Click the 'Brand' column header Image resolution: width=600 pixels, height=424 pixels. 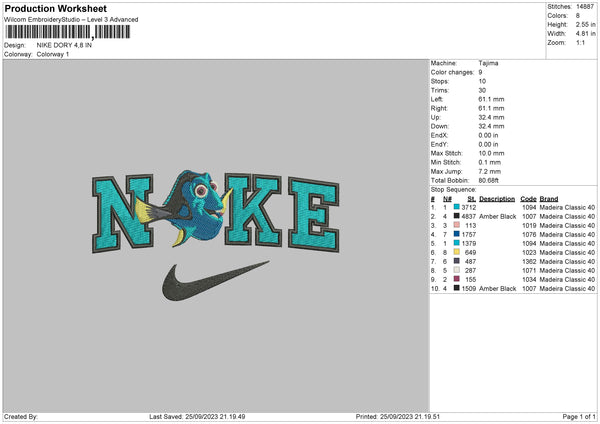(x=549, y=199)
